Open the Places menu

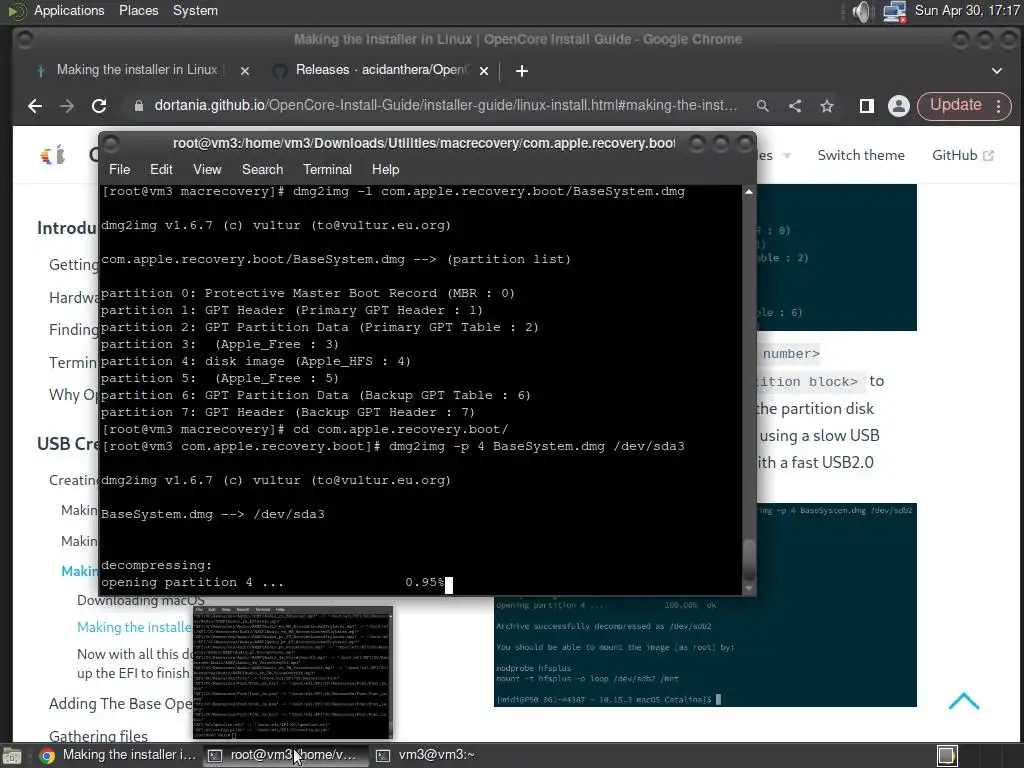click(138, 10)
